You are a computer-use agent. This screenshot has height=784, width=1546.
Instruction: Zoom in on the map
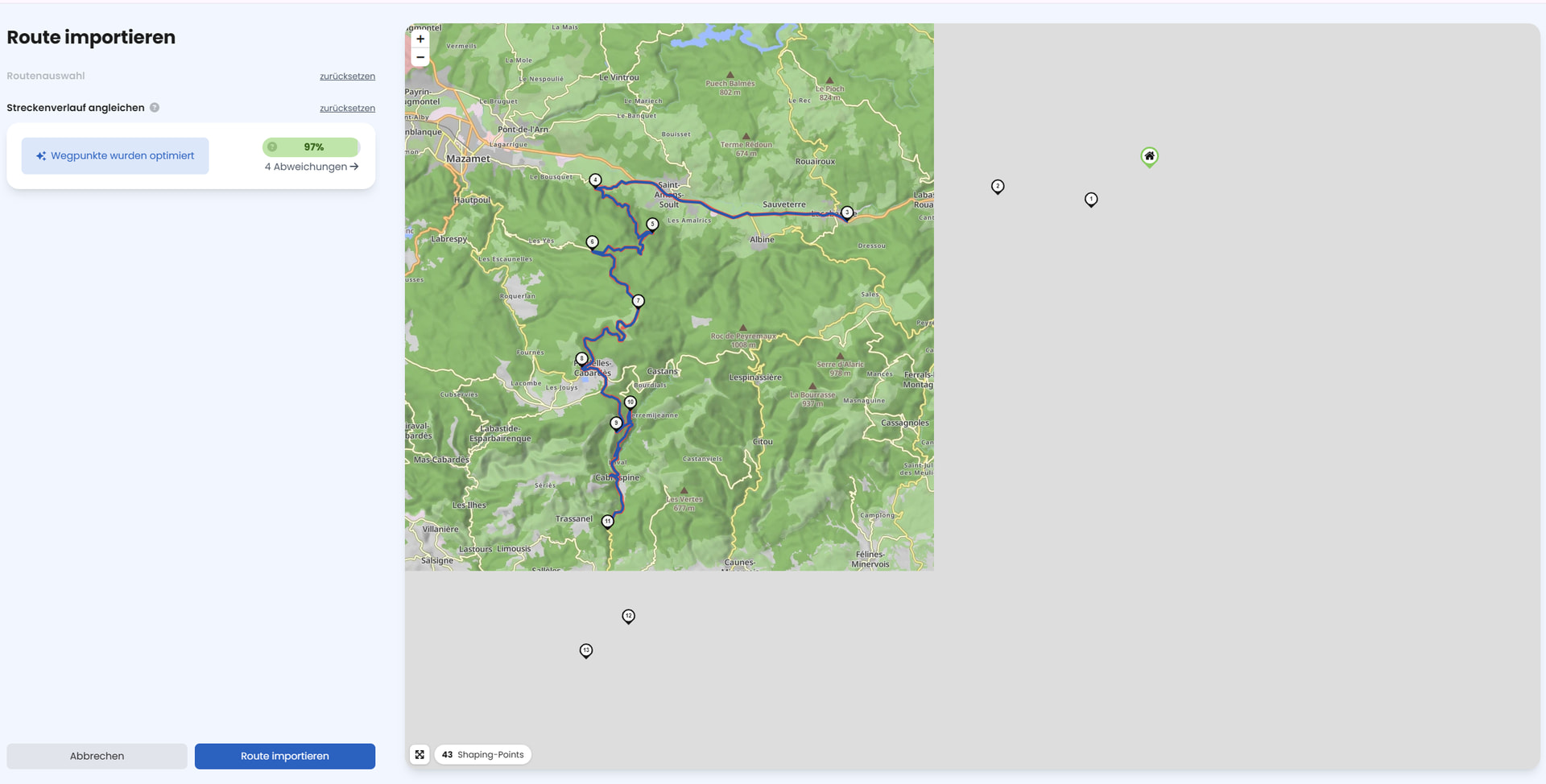[420, 39]
